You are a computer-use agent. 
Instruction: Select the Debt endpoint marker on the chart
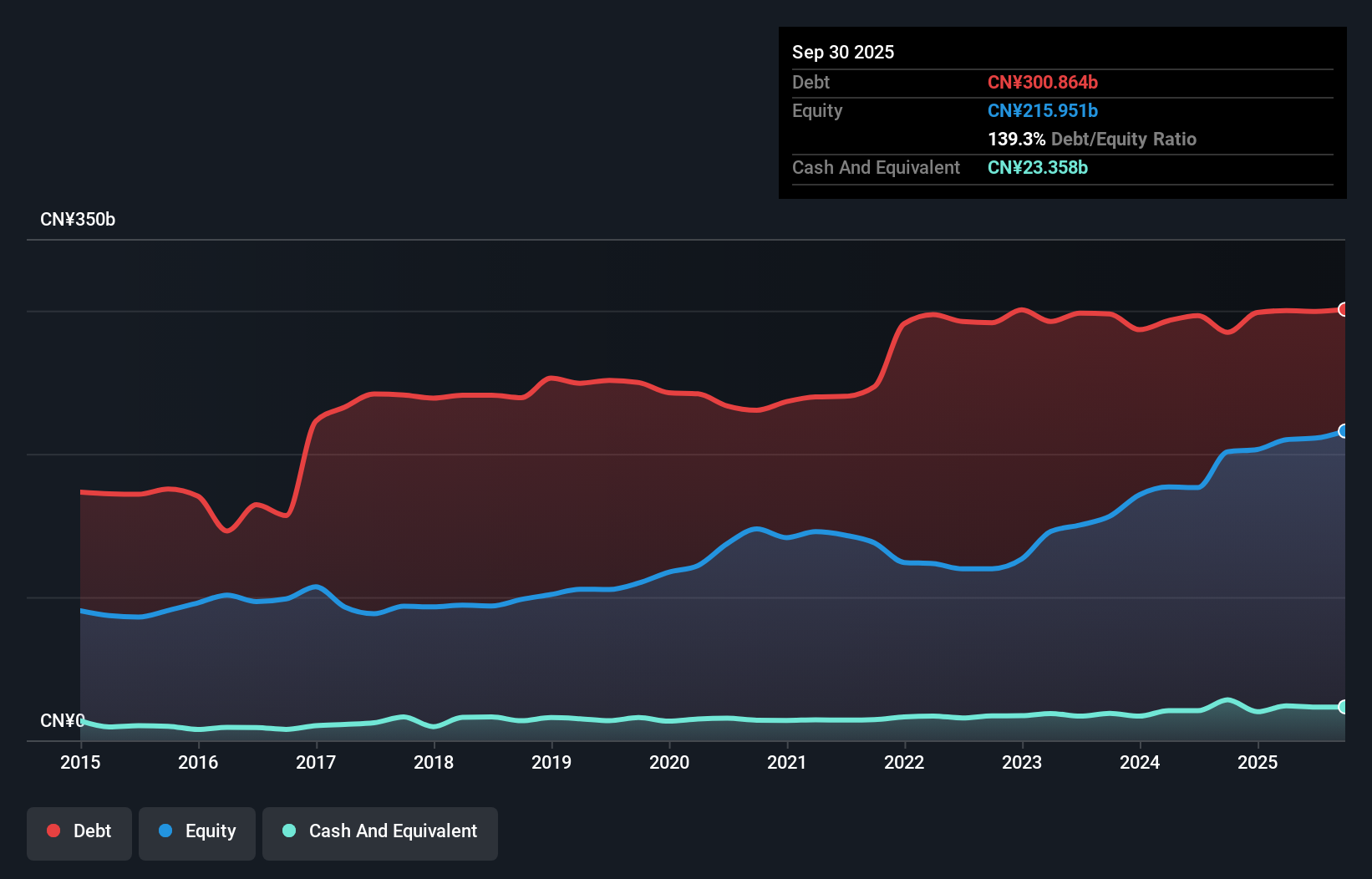coord(1344,310)
